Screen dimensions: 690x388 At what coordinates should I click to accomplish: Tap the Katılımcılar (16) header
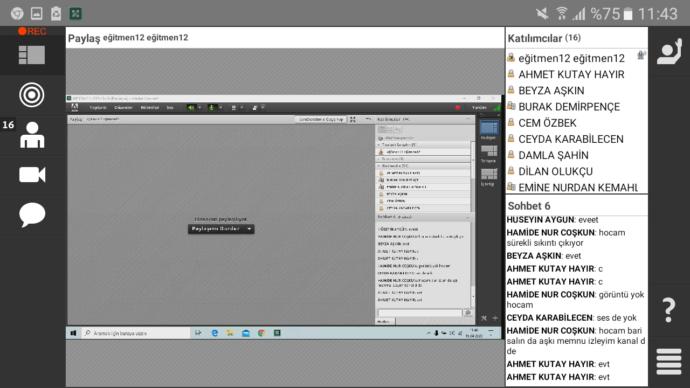544,38
